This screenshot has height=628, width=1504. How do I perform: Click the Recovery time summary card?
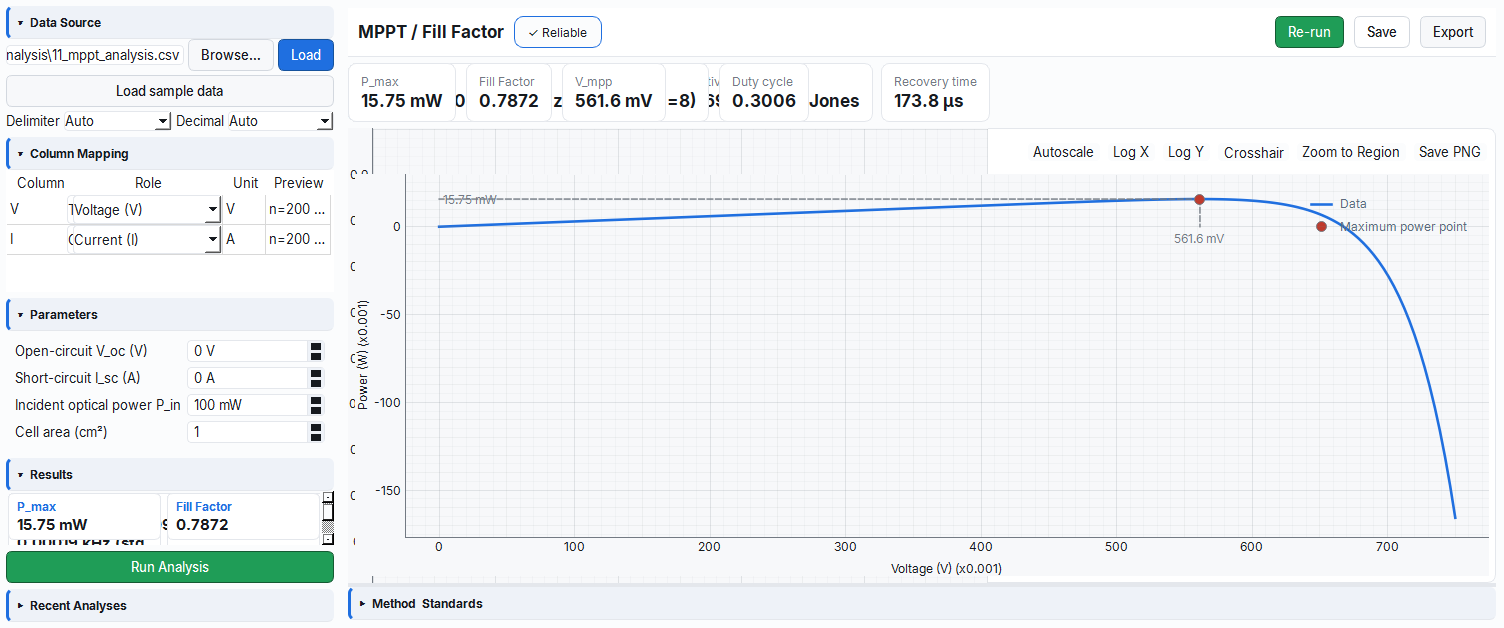tap(935, 93)
